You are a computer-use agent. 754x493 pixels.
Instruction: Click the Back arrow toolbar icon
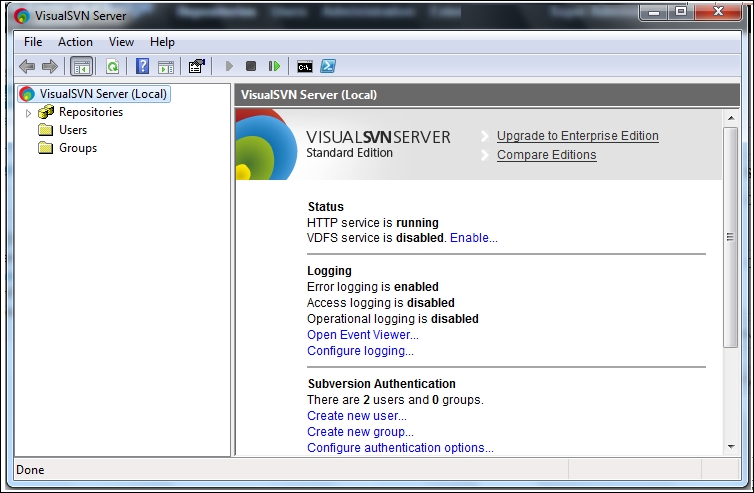27,66
